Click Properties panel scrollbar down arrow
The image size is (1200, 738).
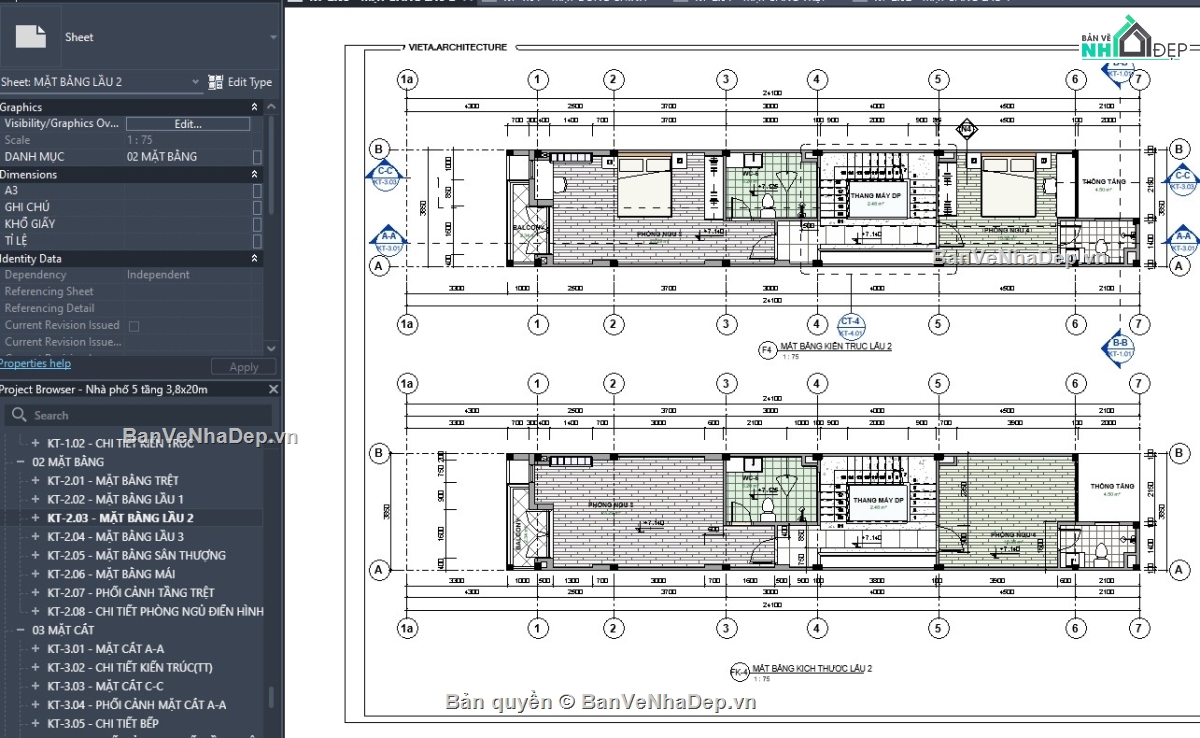[272, 347]
